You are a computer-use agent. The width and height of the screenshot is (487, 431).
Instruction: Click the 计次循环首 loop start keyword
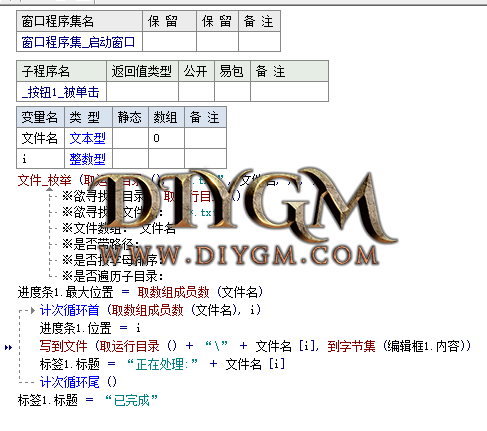pyautogui.click(x=69, y=310)
